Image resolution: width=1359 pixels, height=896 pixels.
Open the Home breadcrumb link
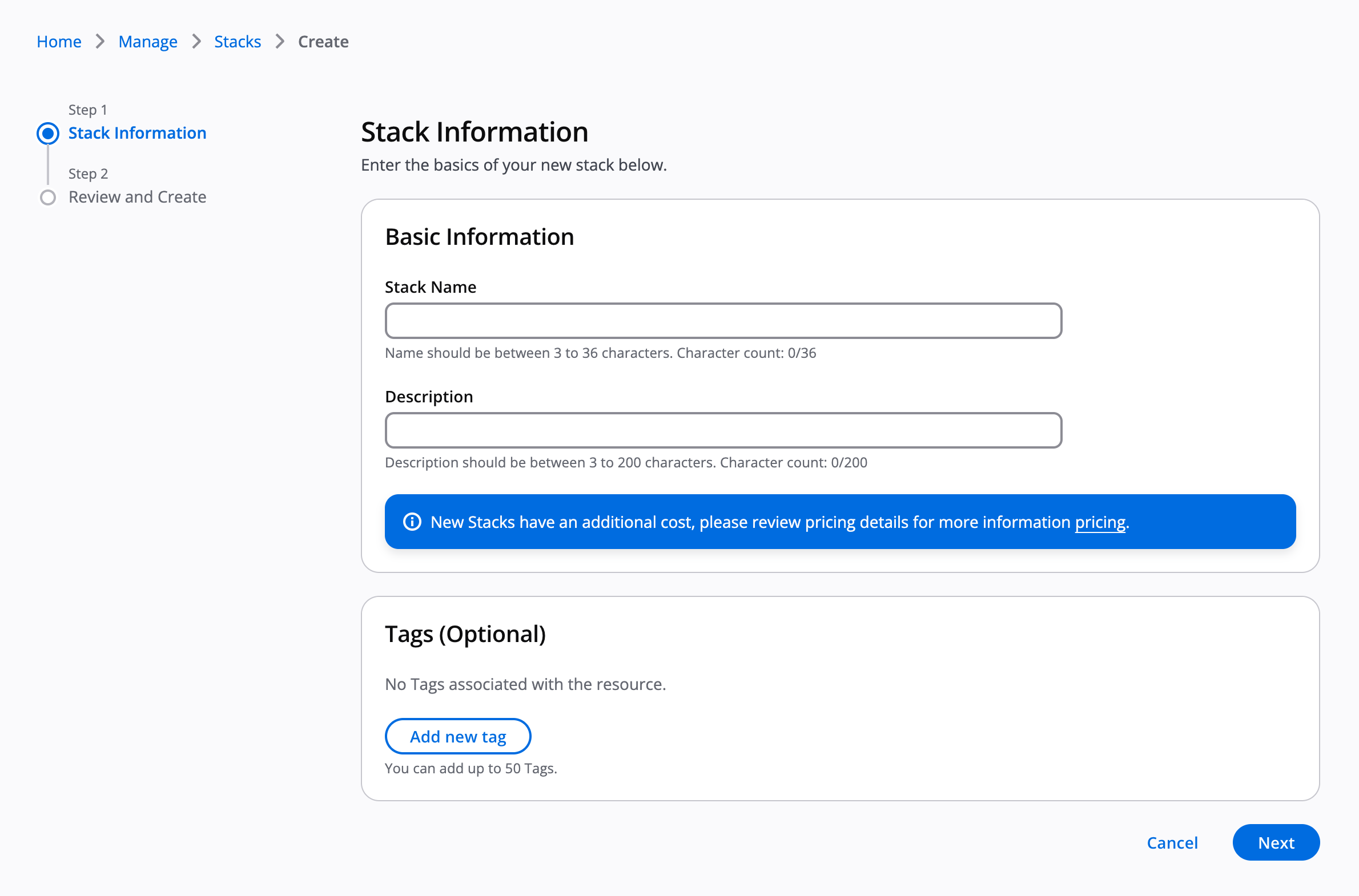coord(59,41)
